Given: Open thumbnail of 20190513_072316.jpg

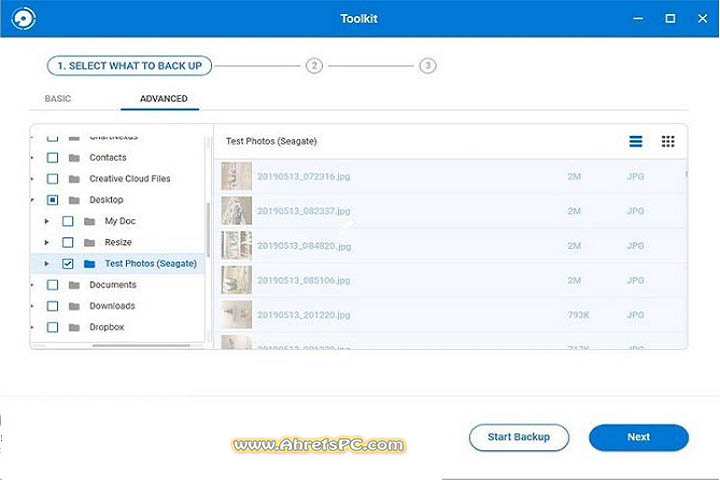Looking at the screenshot, I should (236, 176).
